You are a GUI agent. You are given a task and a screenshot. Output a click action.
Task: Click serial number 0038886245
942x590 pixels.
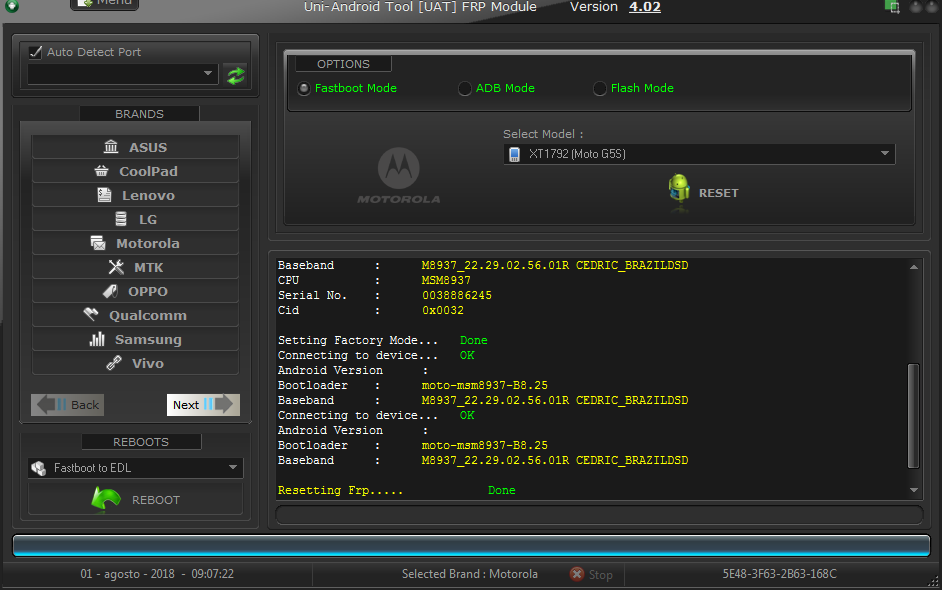457,296
